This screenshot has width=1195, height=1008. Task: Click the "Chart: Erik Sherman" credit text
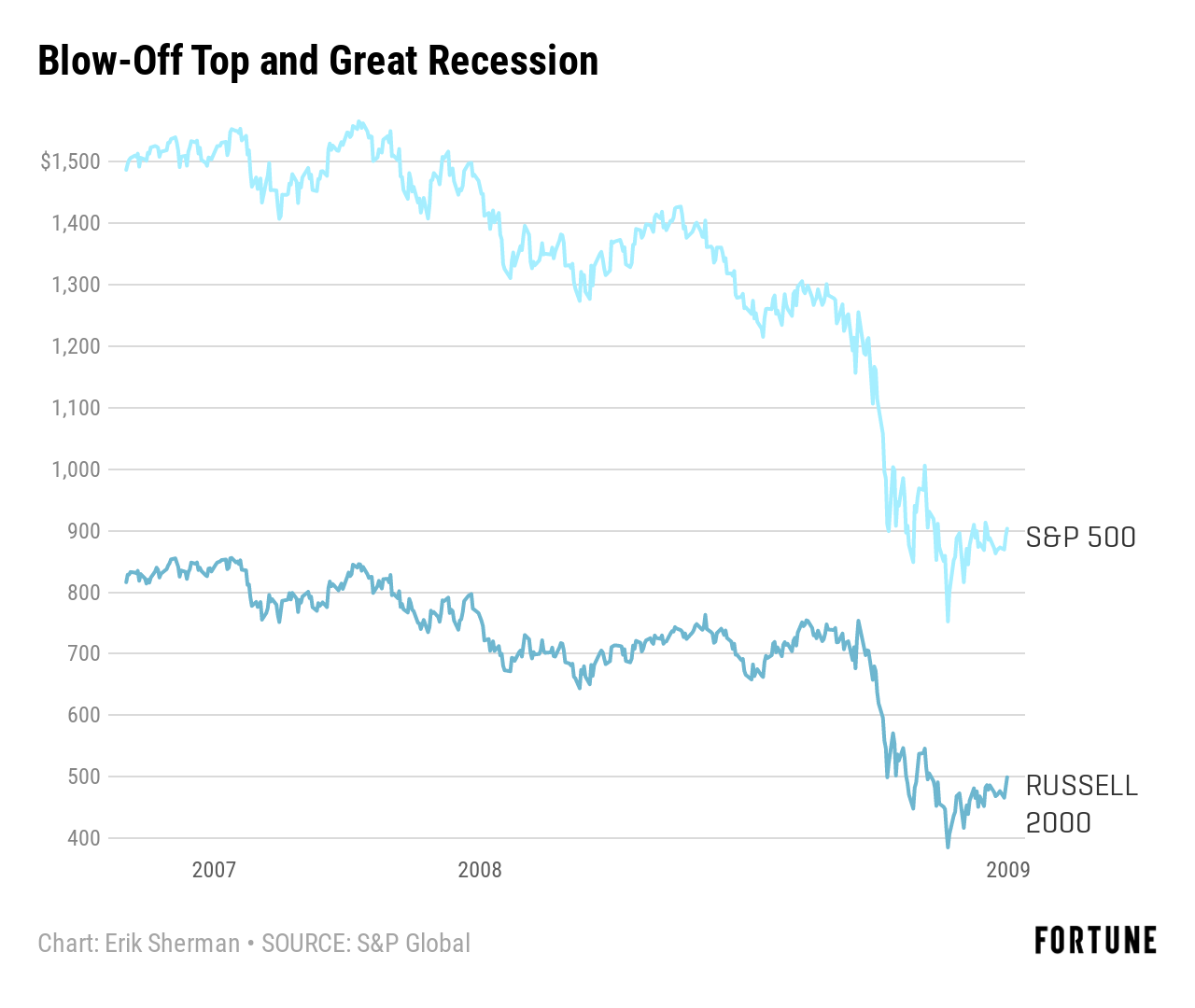click(x=139, y=944)
